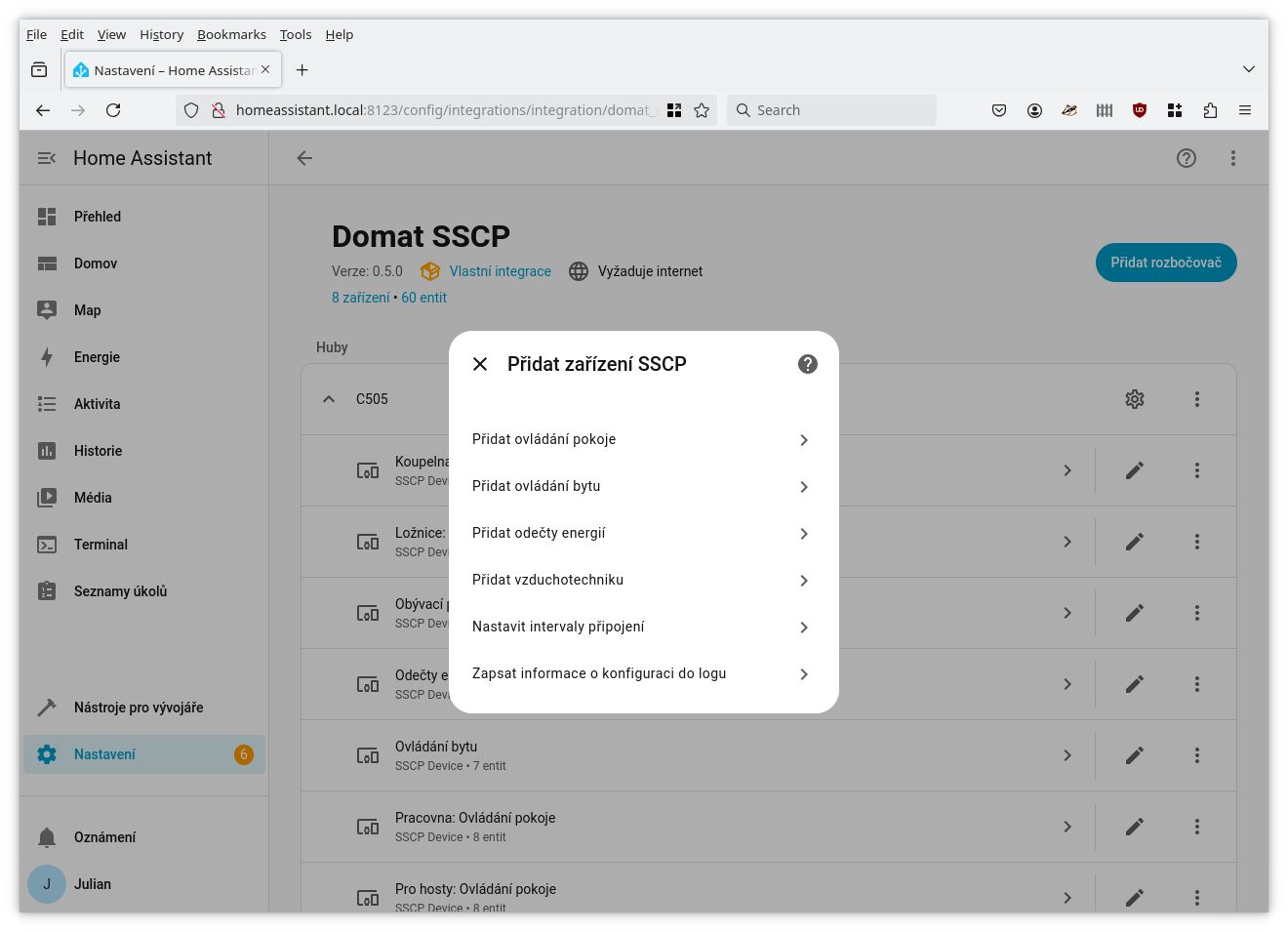Edit the Obývací pokoj device pencil icon
Viewport: 1288px width, 932px height.
(x=1135, y=613)
